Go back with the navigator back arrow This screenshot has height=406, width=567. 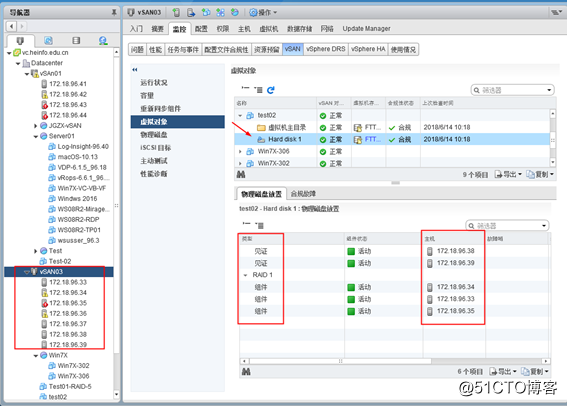coord(12,26)
